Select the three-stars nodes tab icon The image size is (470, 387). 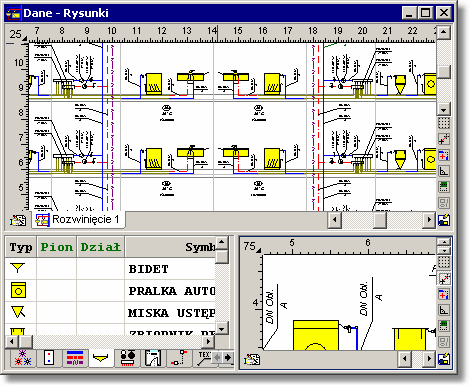23,358
